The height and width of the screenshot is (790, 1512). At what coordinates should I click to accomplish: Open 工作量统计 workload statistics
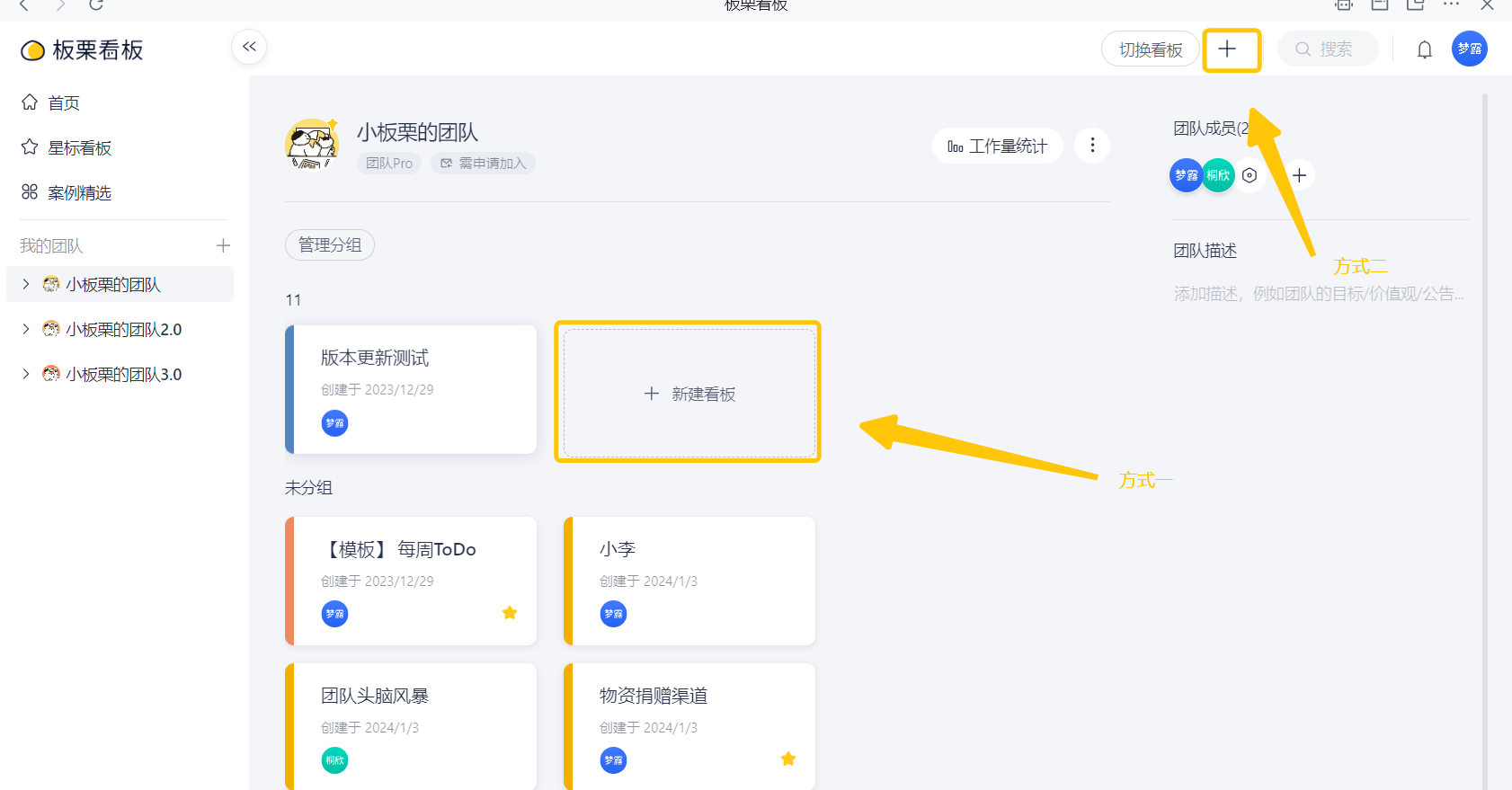pos(997,146)
